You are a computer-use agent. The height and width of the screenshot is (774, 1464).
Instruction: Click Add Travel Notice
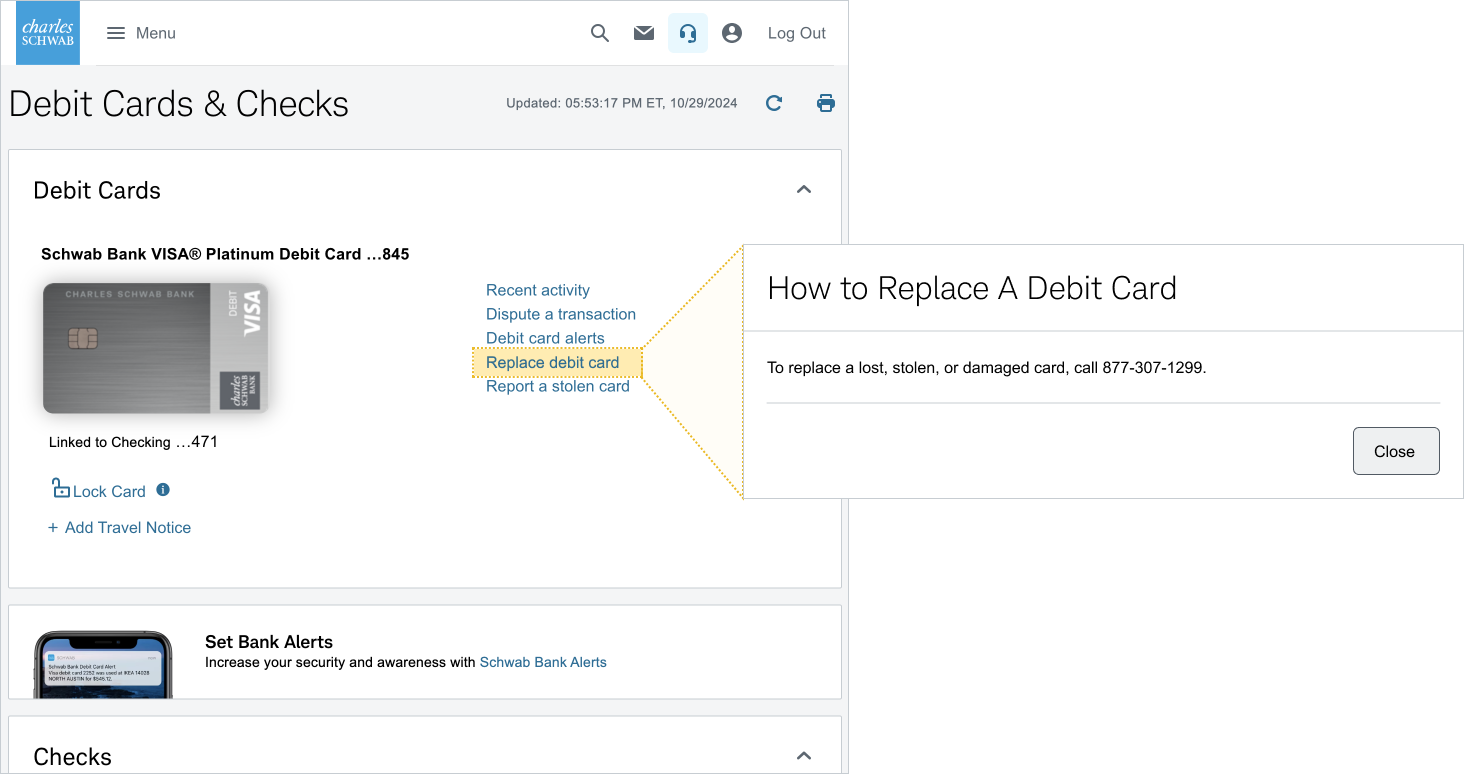pyautogui.click(x=119, y=527)
